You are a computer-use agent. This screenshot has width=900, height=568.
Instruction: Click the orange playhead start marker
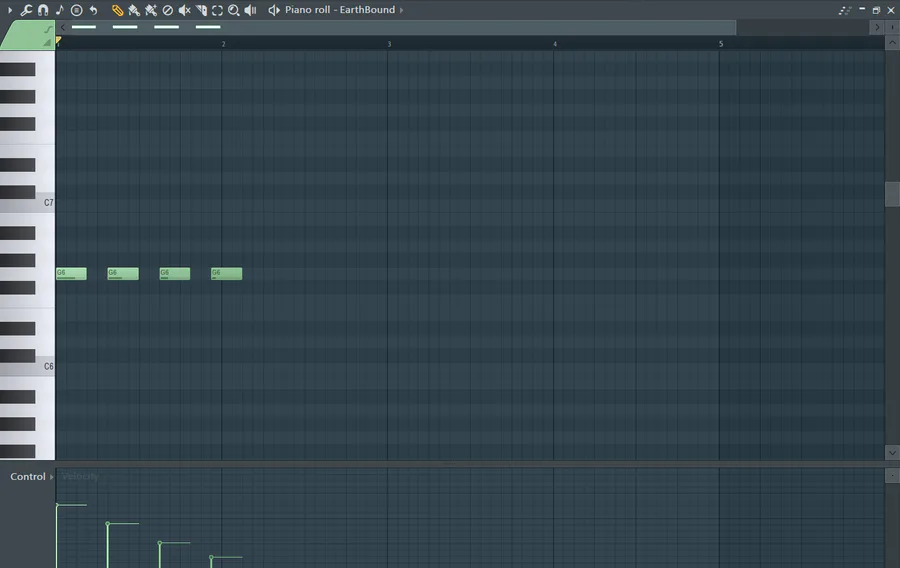[58, 40]
